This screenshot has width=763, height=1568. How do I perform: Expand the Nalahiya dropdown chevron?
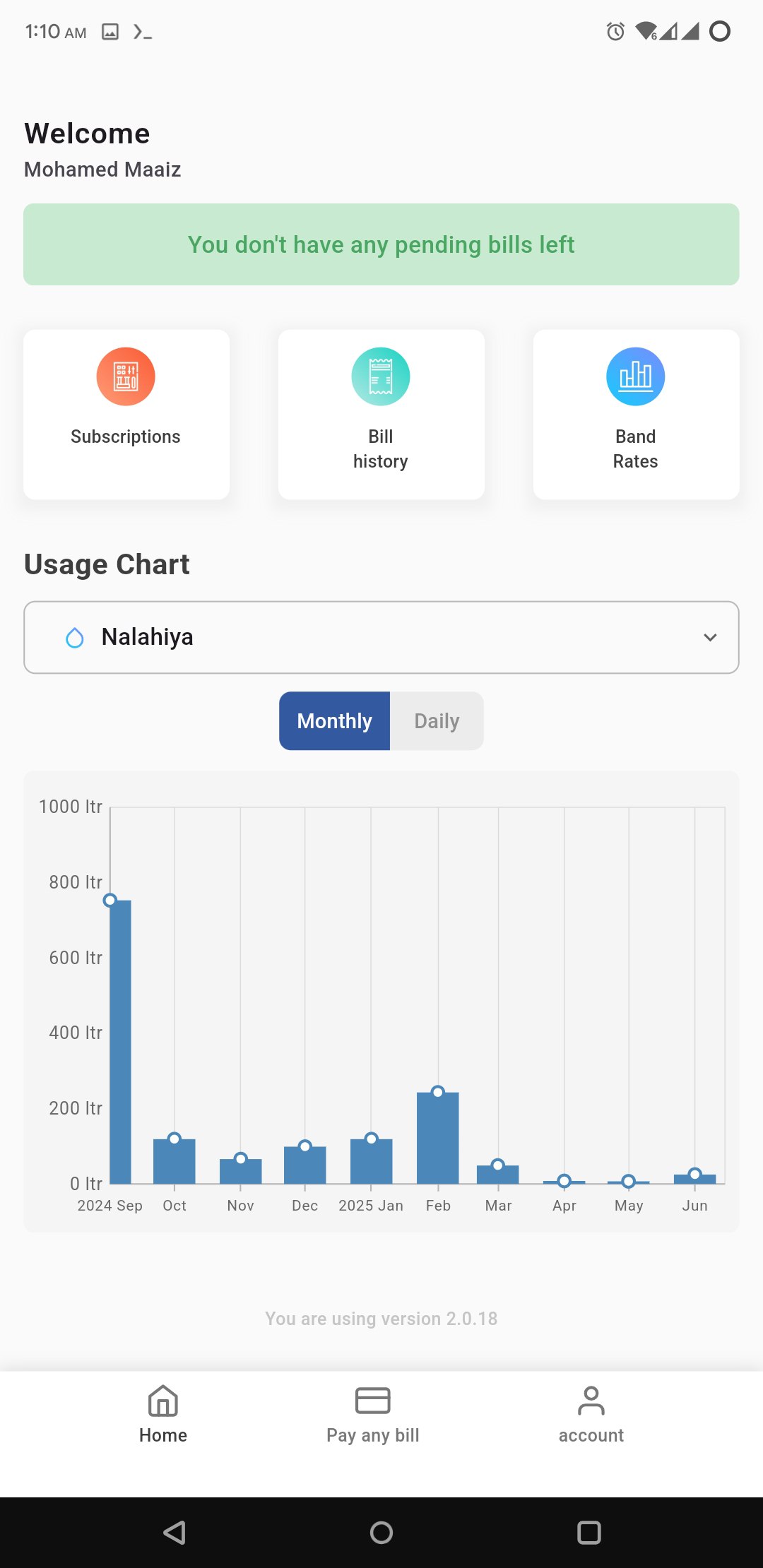(710, 637)
